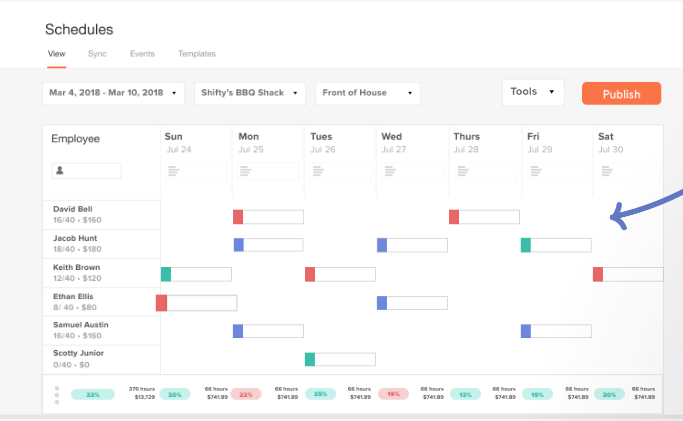Select Keith Brown's Tuesday red shift
The height and width of the screenshot is (421, 683).
pyautogui.click(x=340, y=274)
